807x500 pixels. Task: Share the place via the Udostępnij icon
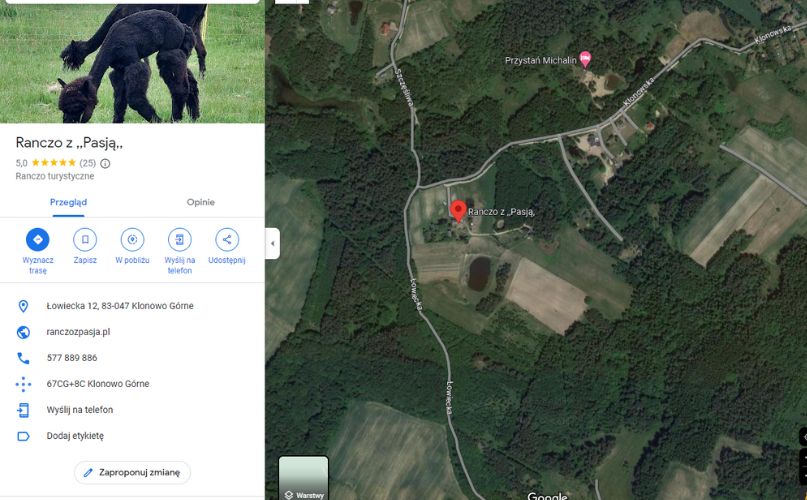(227, 239)
